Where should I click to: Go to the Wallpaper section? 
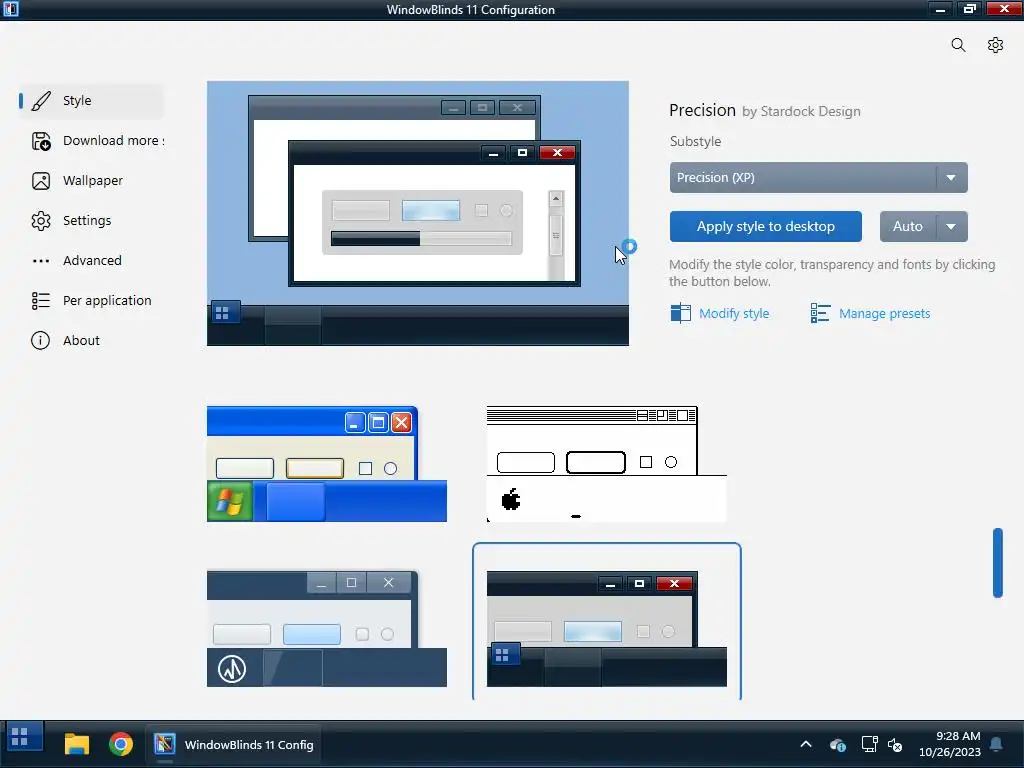(x=91, y=181)
